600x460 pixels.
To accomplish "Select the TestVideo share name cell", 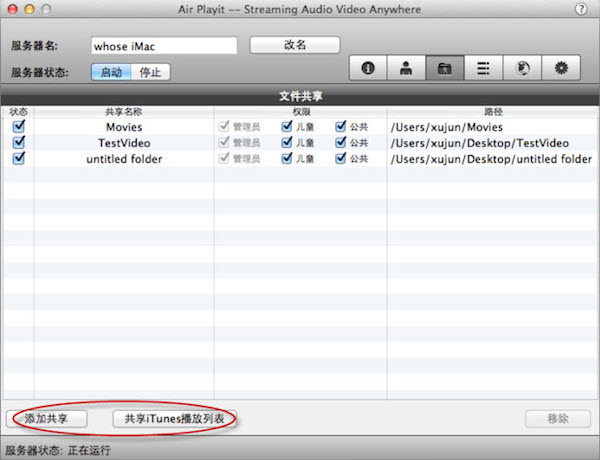I will pyautogui.click(x=124, y=143).
